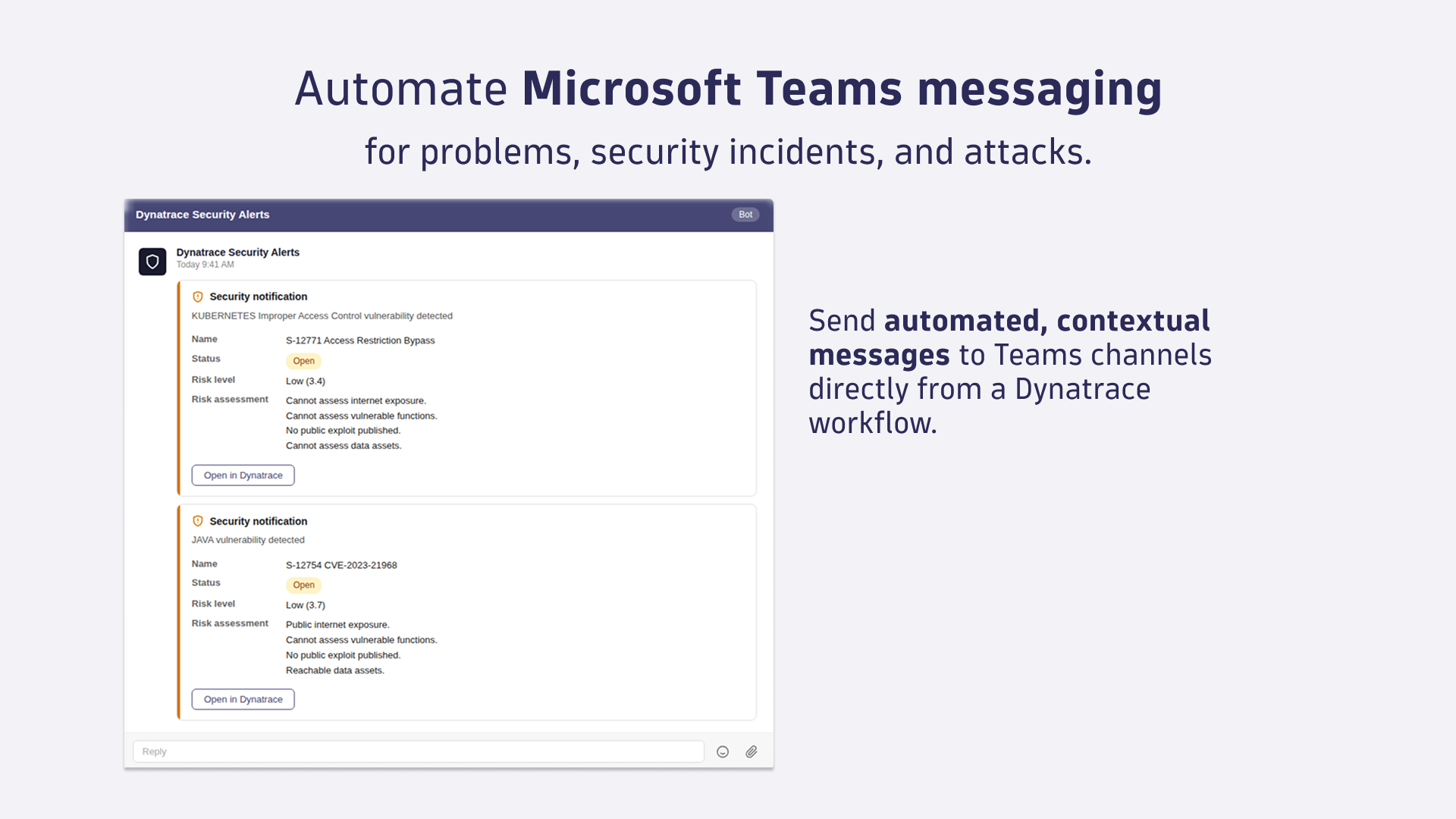Click 'Cannot assess vulnerable functions.' in the Kubernetes notification
The image size is (1456, 819).
[x=362, y=416]
